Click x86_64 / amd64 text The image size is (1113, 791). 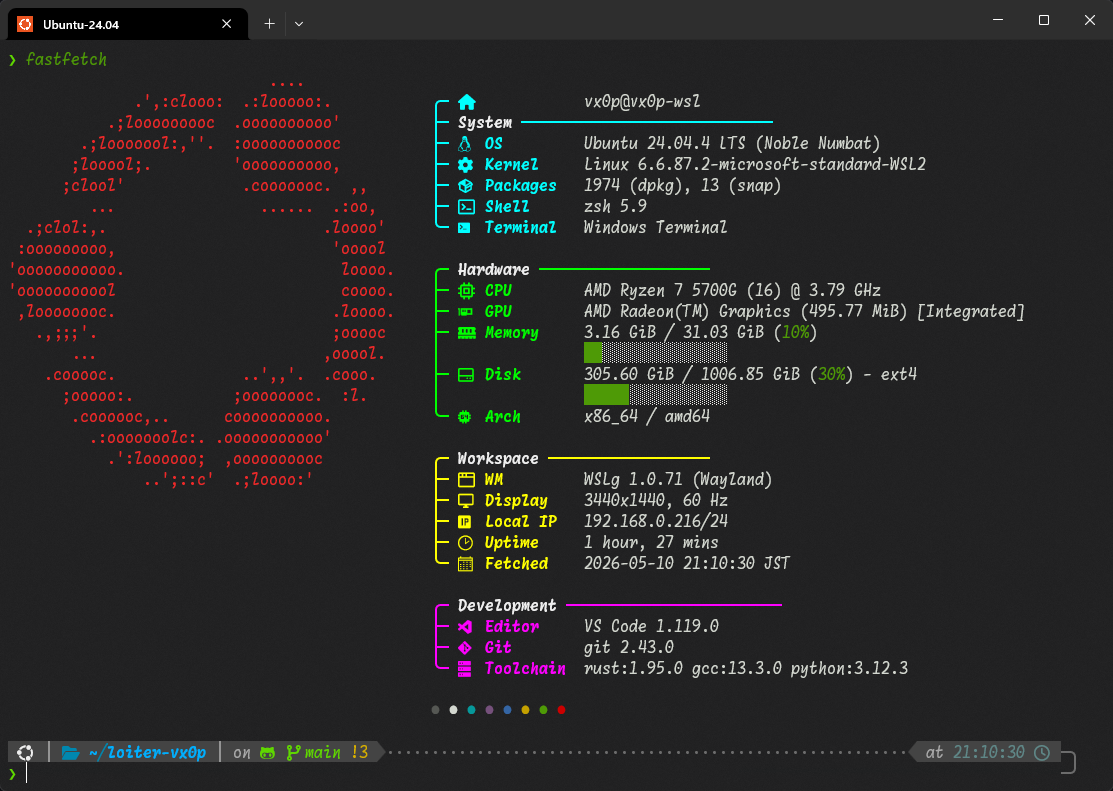coord(647,417)
